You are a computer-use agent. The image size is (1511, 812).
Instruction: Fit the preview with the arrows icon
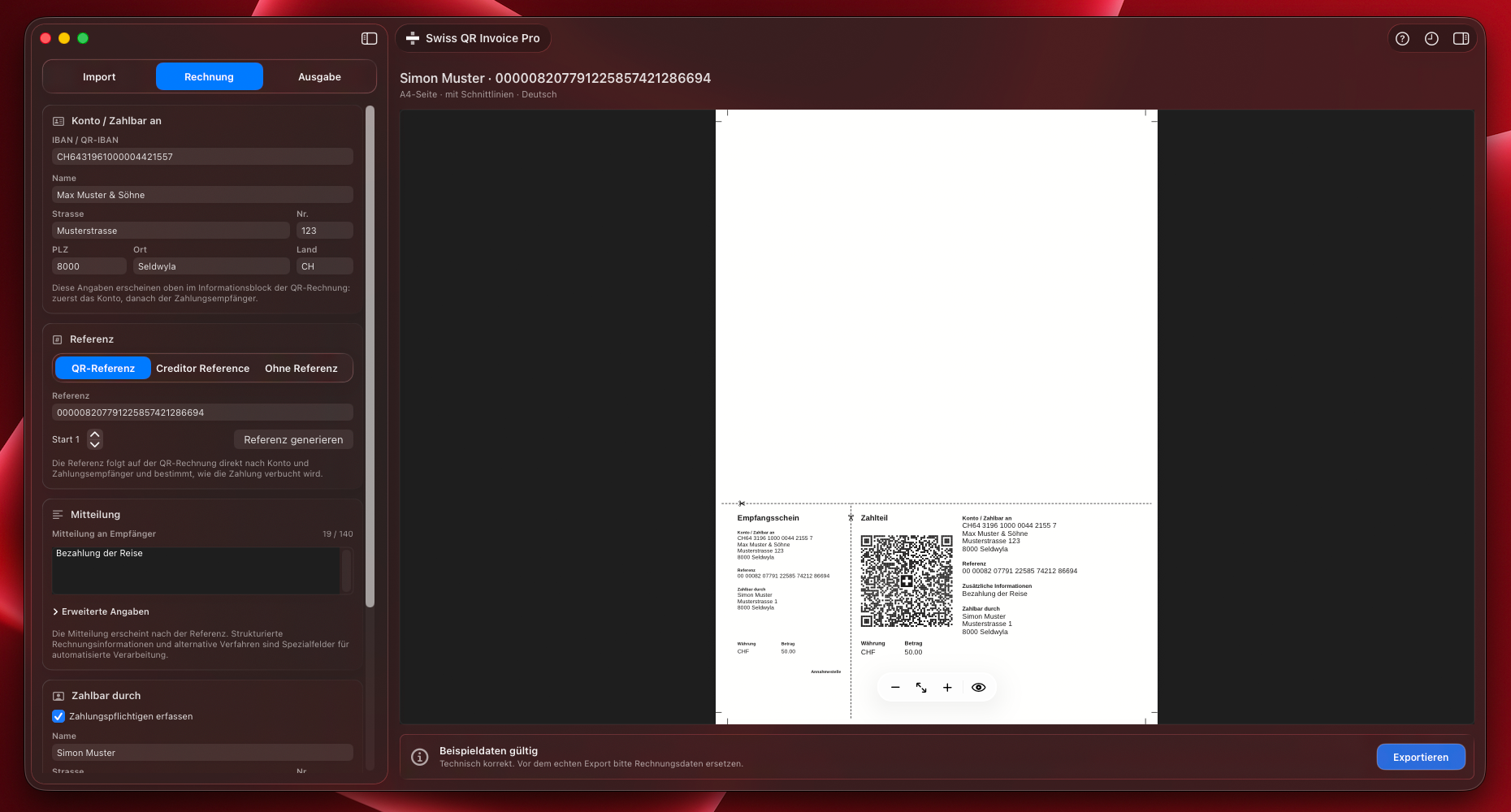pos(921,687)
